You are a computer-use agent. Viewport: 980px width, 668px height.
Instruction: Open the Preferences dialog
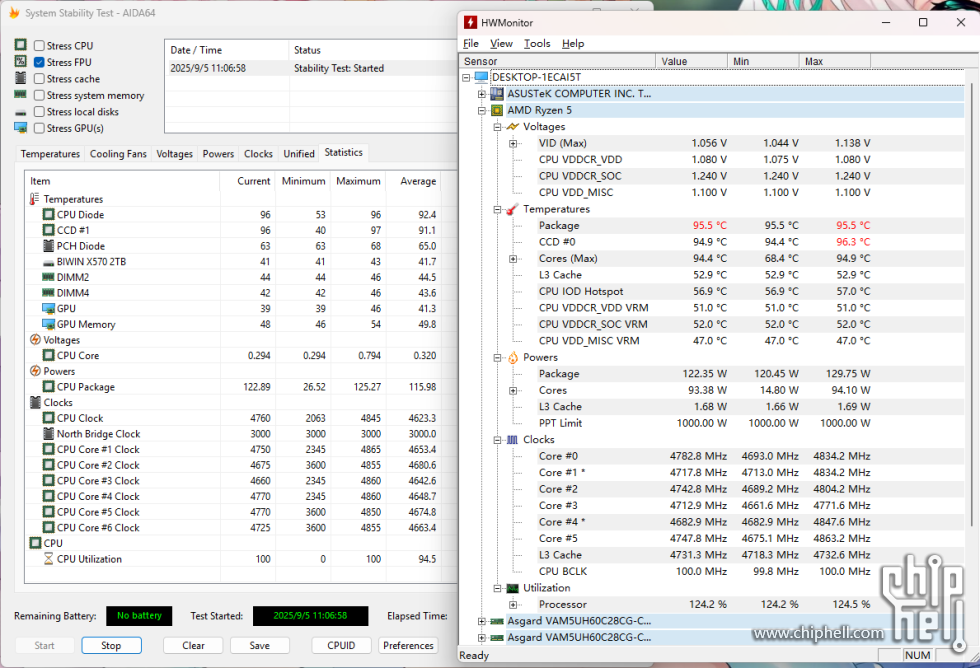tap(408, 646)
